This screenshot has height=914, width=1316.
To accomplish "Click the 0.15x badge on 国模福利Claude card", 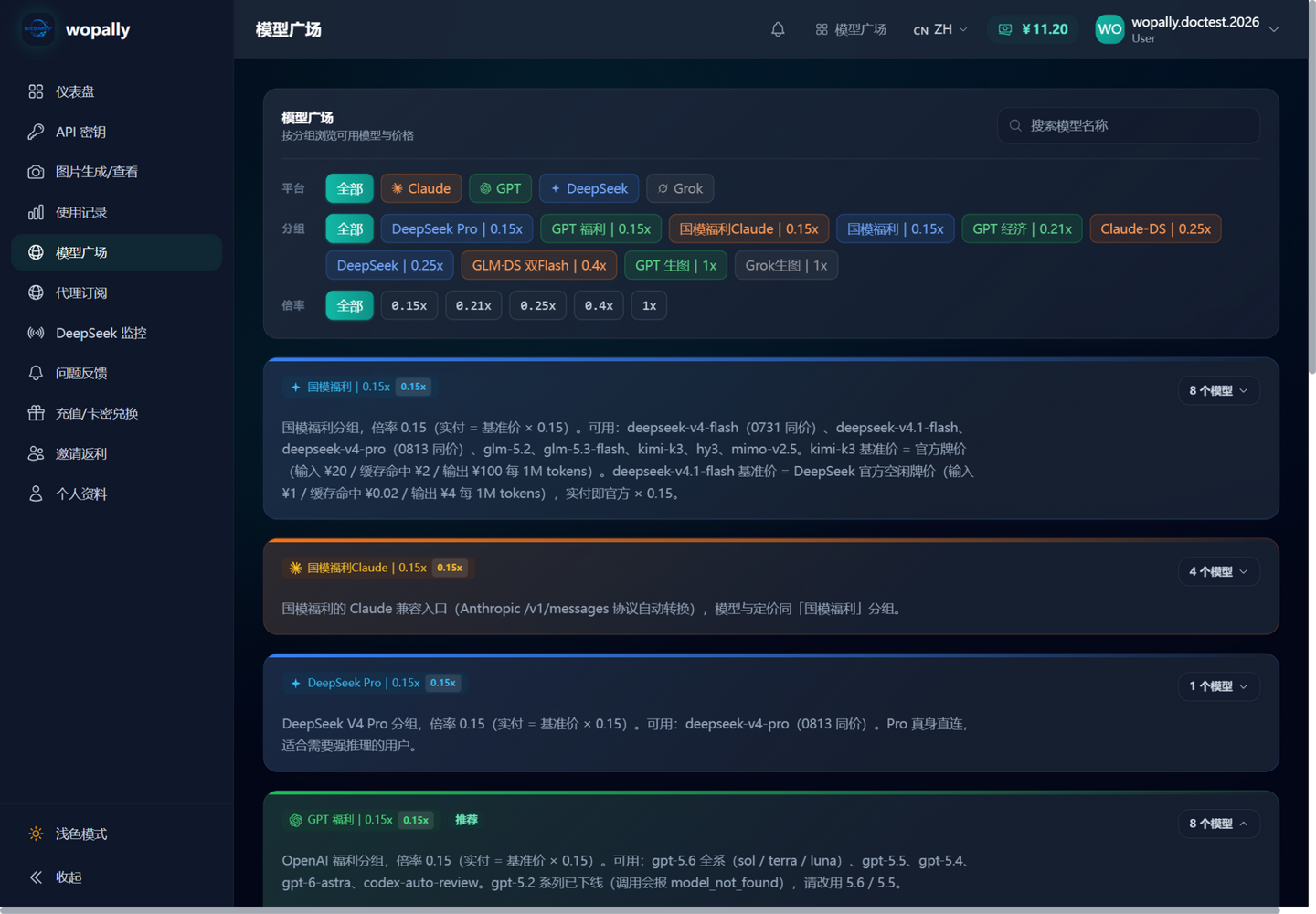I will point(450,568).
